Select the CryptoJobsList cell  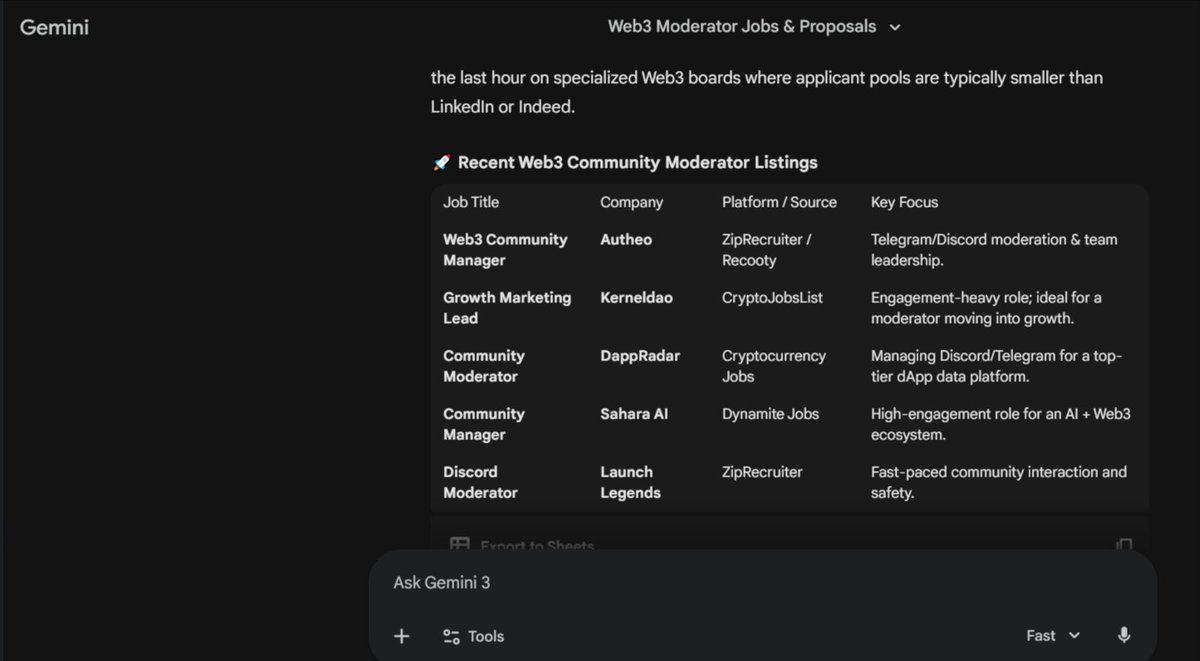point(772,298)
